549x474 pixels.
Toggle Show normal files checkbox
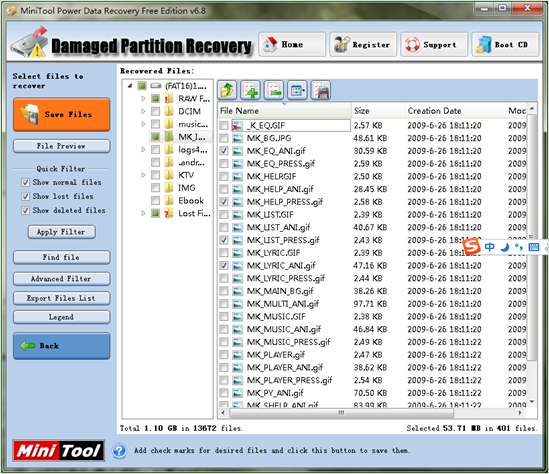(x=25, y=182)
